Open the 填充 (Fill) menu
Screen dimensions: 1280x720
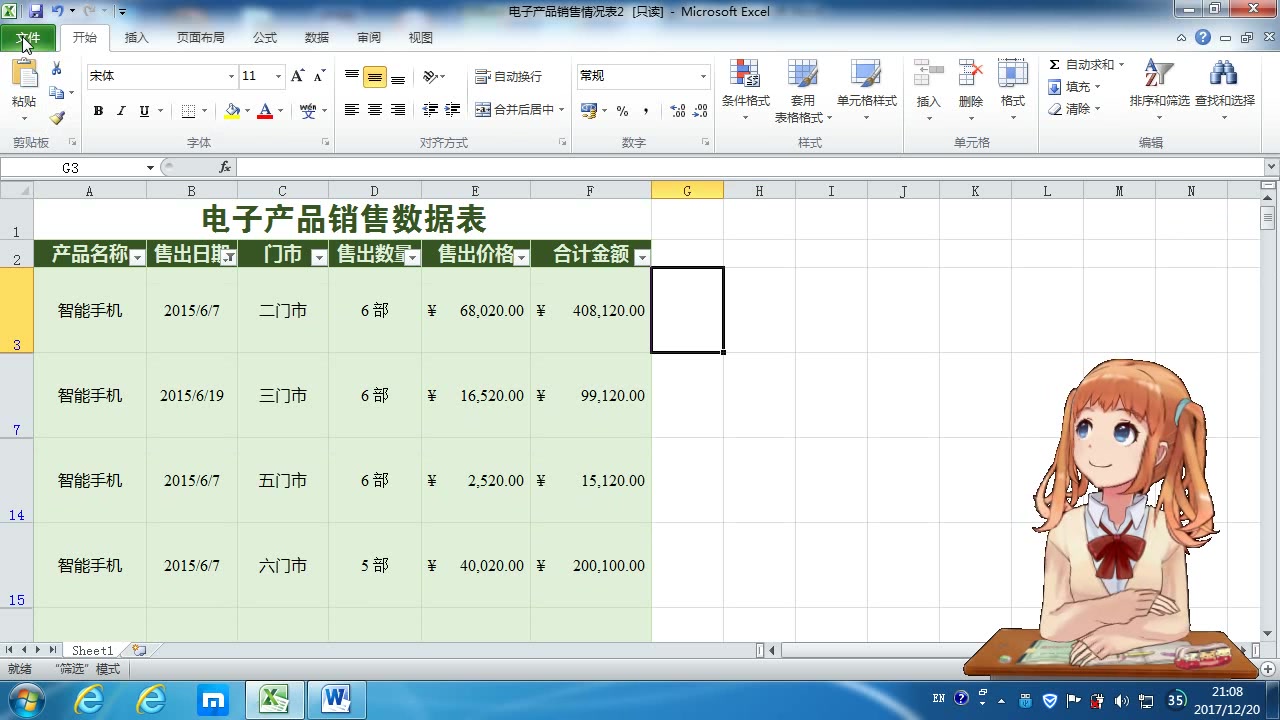coord(1075,87)
